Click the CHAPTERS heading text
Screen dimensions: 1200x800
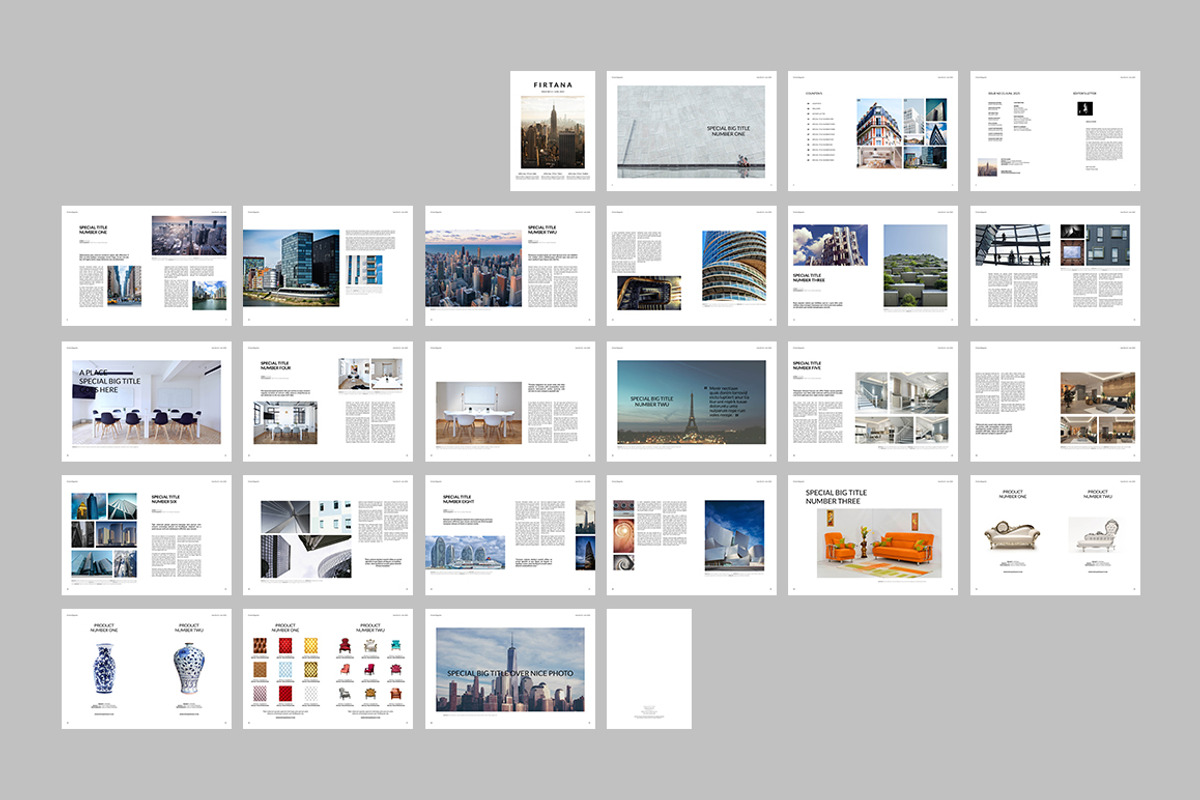[x=815, y=94]
